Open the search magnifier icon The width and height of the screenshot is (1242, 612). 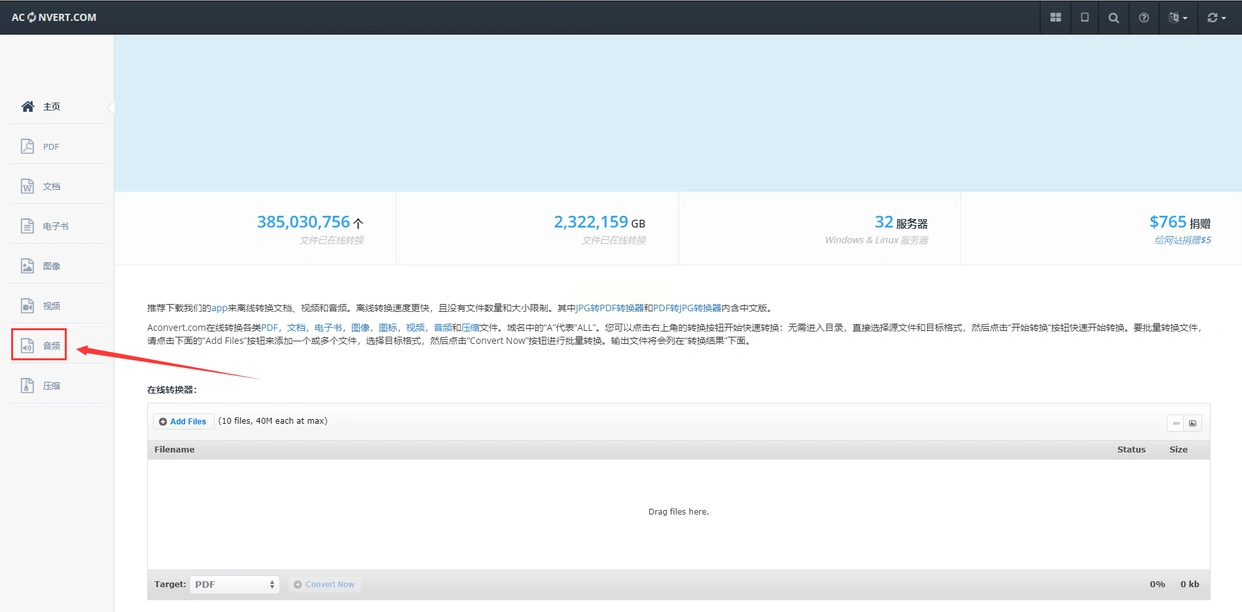[x=1113, y=18]
